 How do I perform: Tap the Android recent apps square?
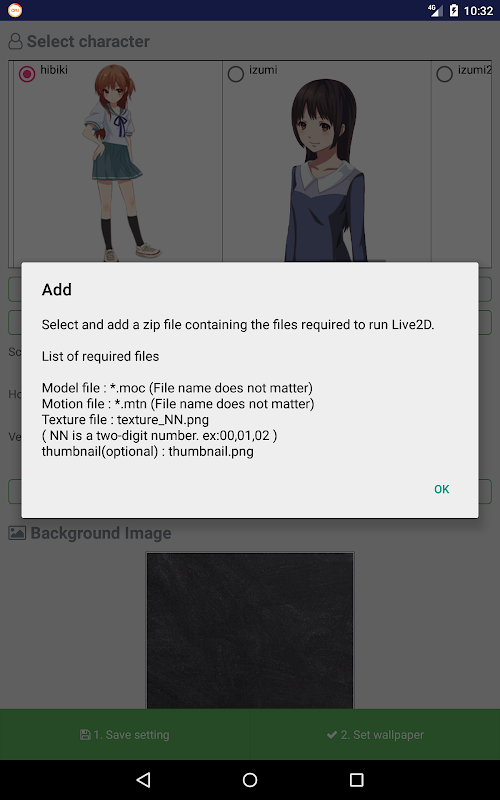(x=356, y=780)
